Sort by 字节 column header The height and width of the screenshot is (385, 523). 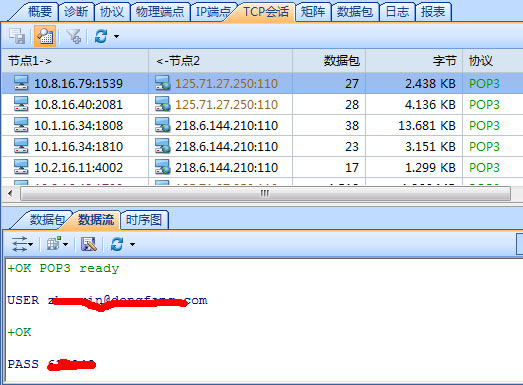coord(414,61)
